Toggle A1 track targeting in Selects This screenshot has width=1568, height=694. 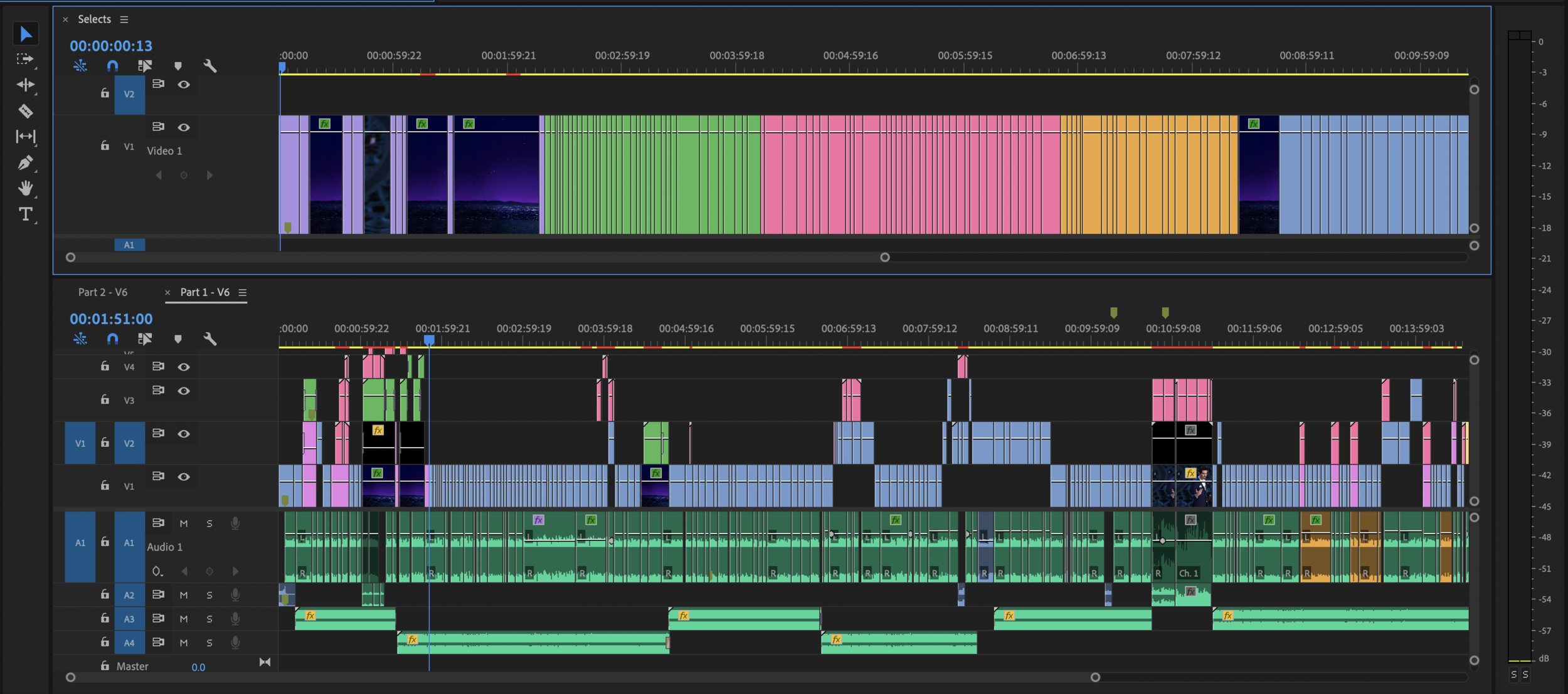(129, 245)
